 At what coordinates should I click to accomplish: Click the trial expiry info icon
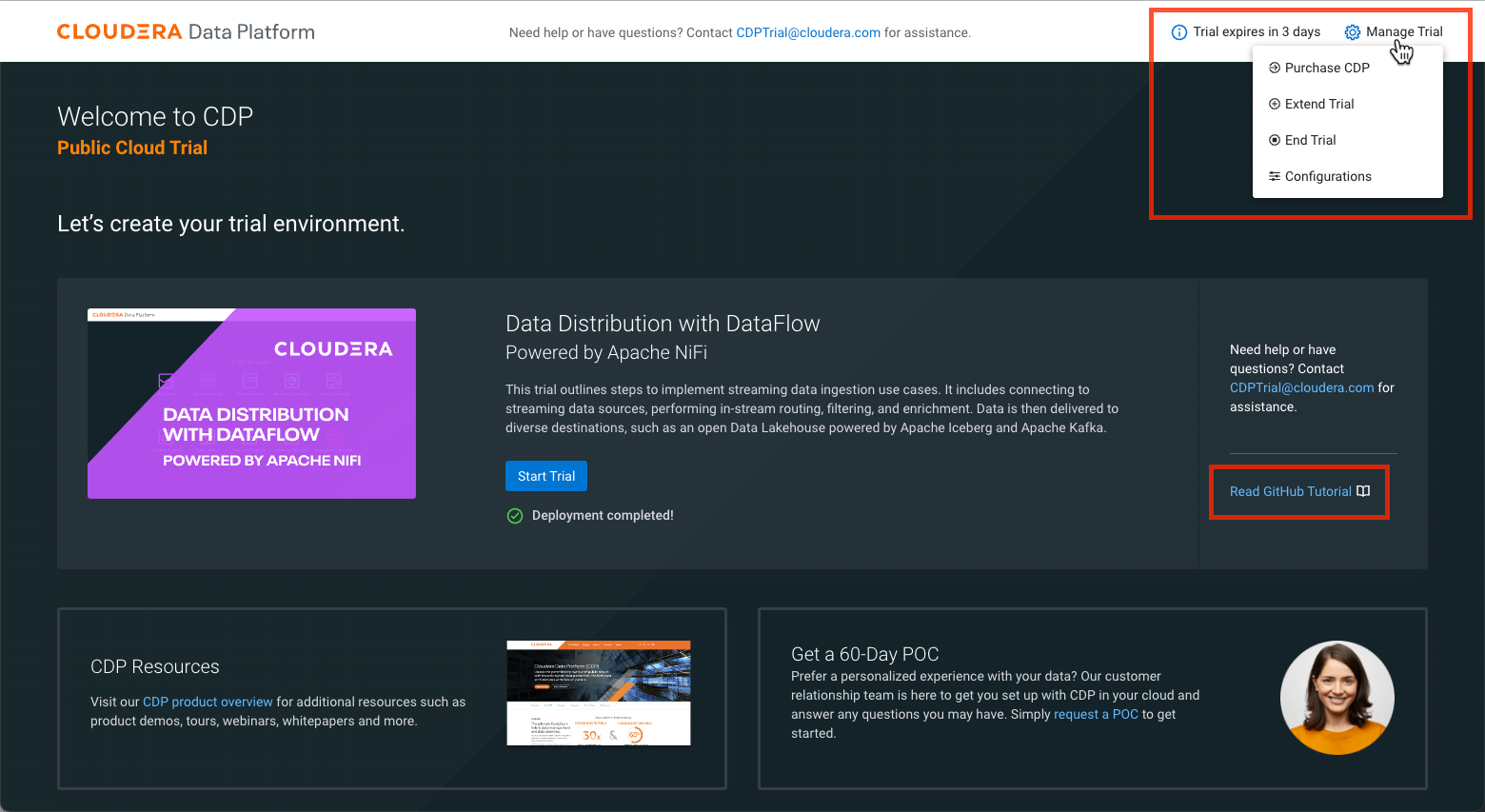coord(1178,32)
